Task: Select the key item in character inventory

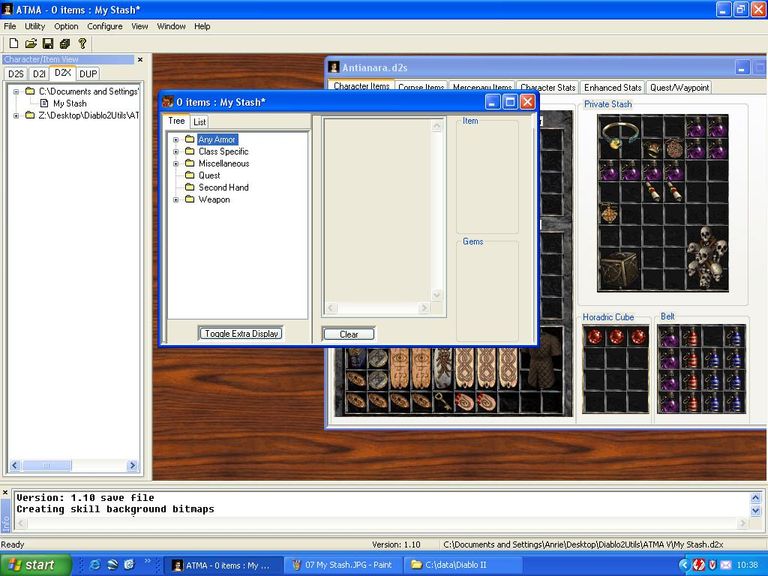Action: click(x=443, y=402)
